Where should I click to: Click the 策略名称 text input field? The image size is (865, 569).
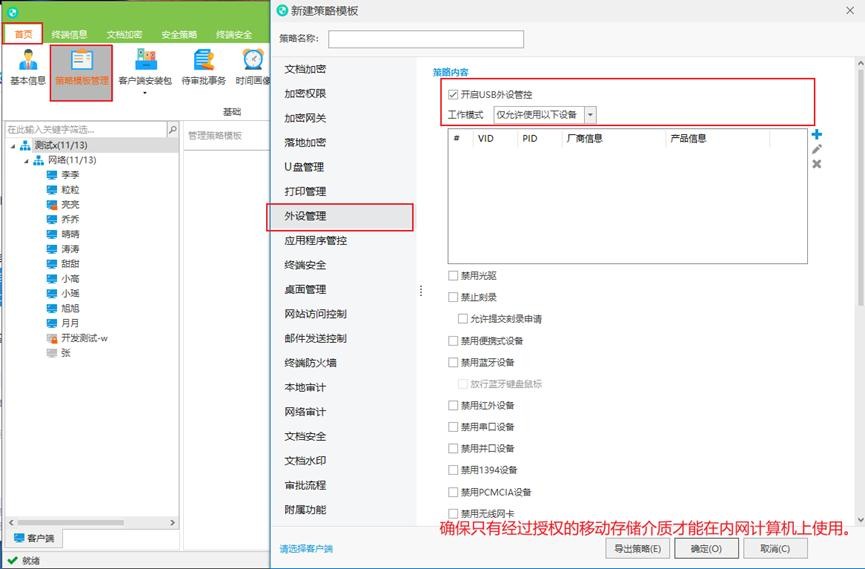click(425, 39)
